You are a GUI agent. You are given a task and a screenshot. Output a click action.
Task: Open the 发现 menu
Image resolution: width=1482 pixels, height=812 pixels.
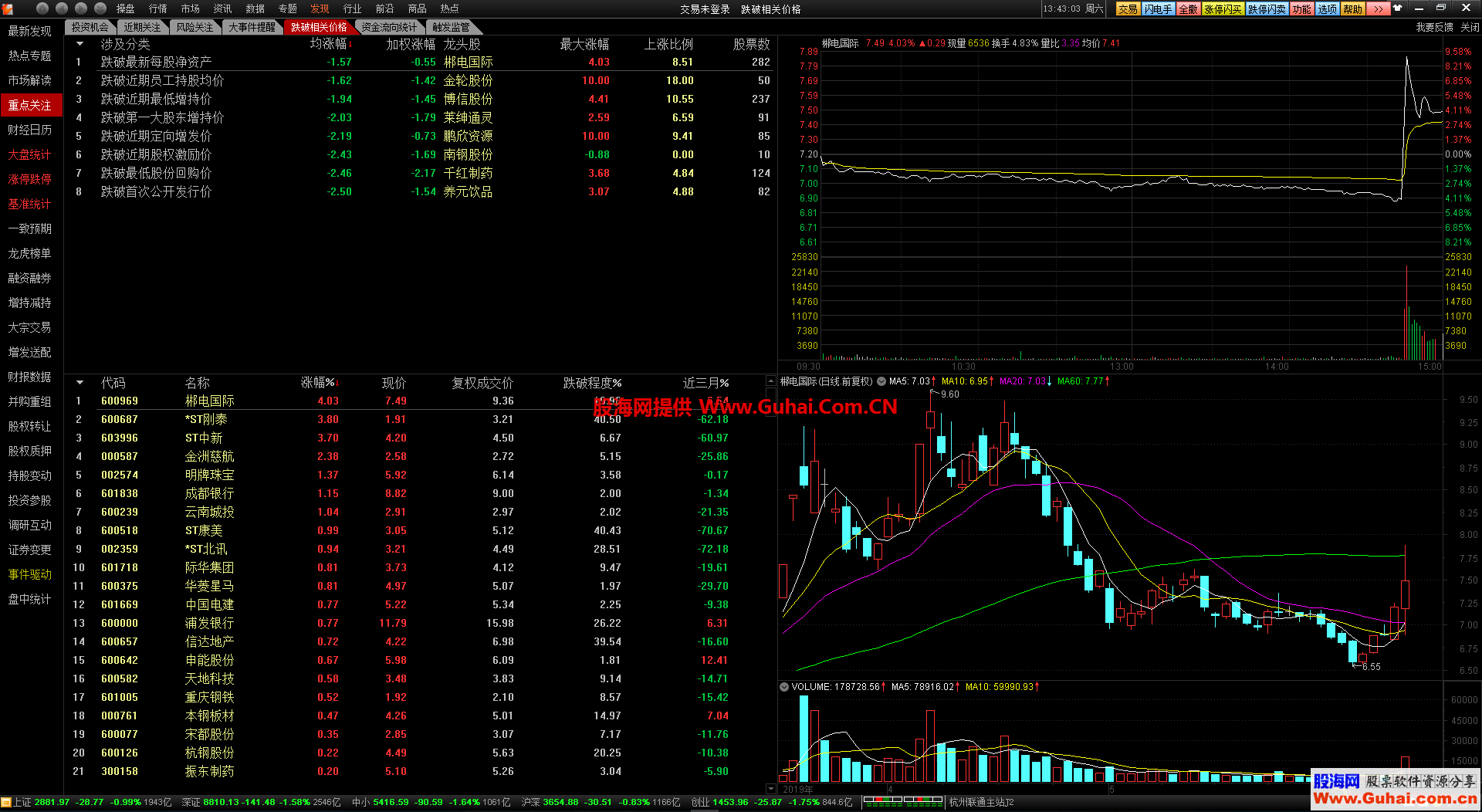pyautogui.click(x=320, y=8)
